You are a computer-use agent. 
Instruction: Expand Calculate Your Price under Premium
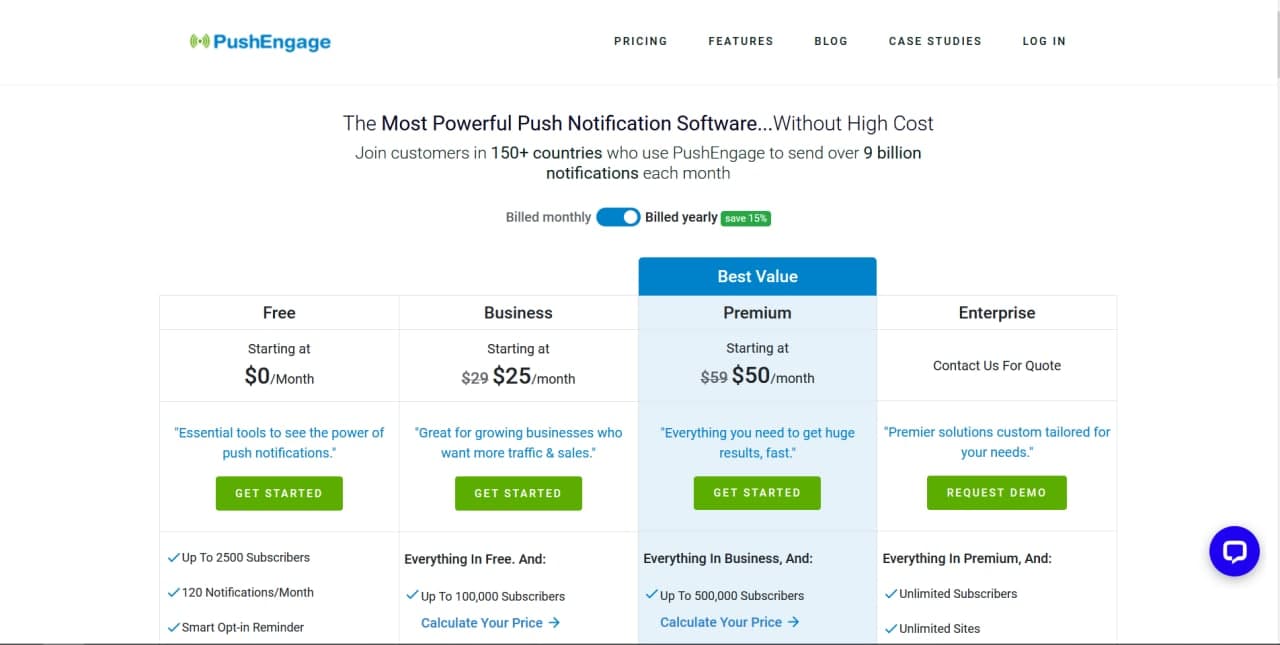point(729,622)
